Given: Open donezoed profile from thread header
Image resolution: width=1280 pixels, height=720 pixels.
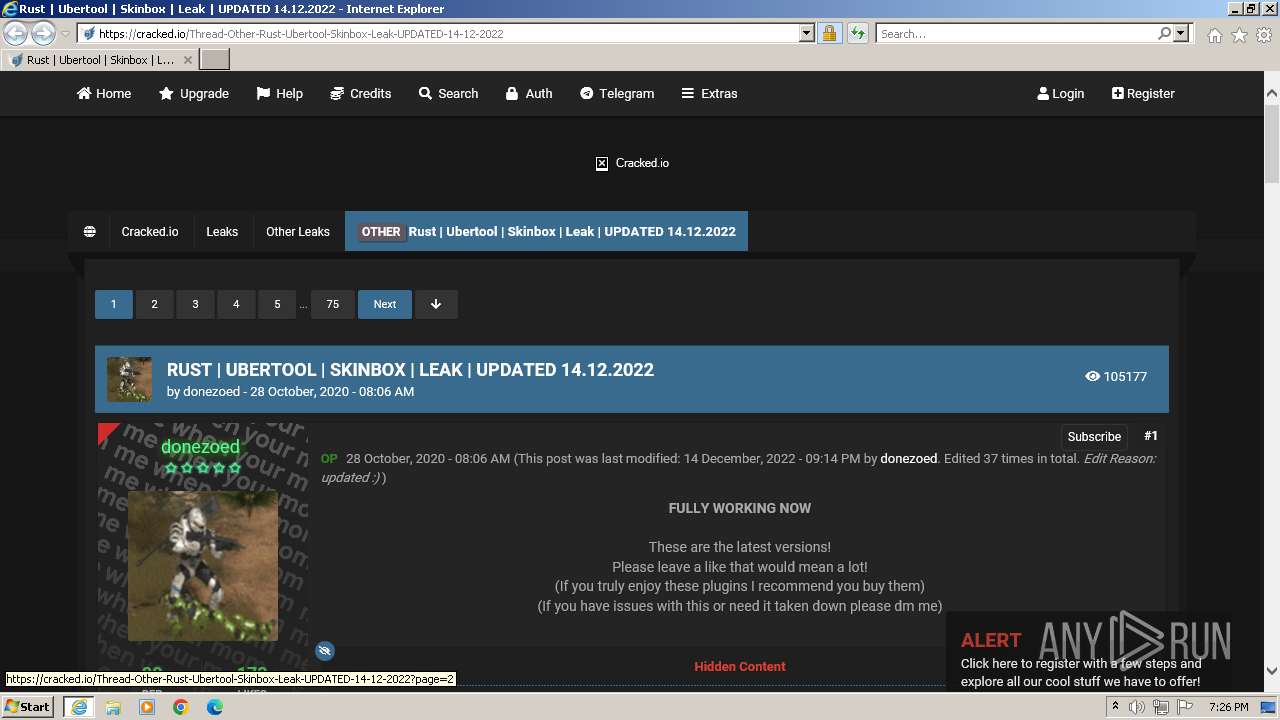Looking at the screenshot, I should [211, 391].
